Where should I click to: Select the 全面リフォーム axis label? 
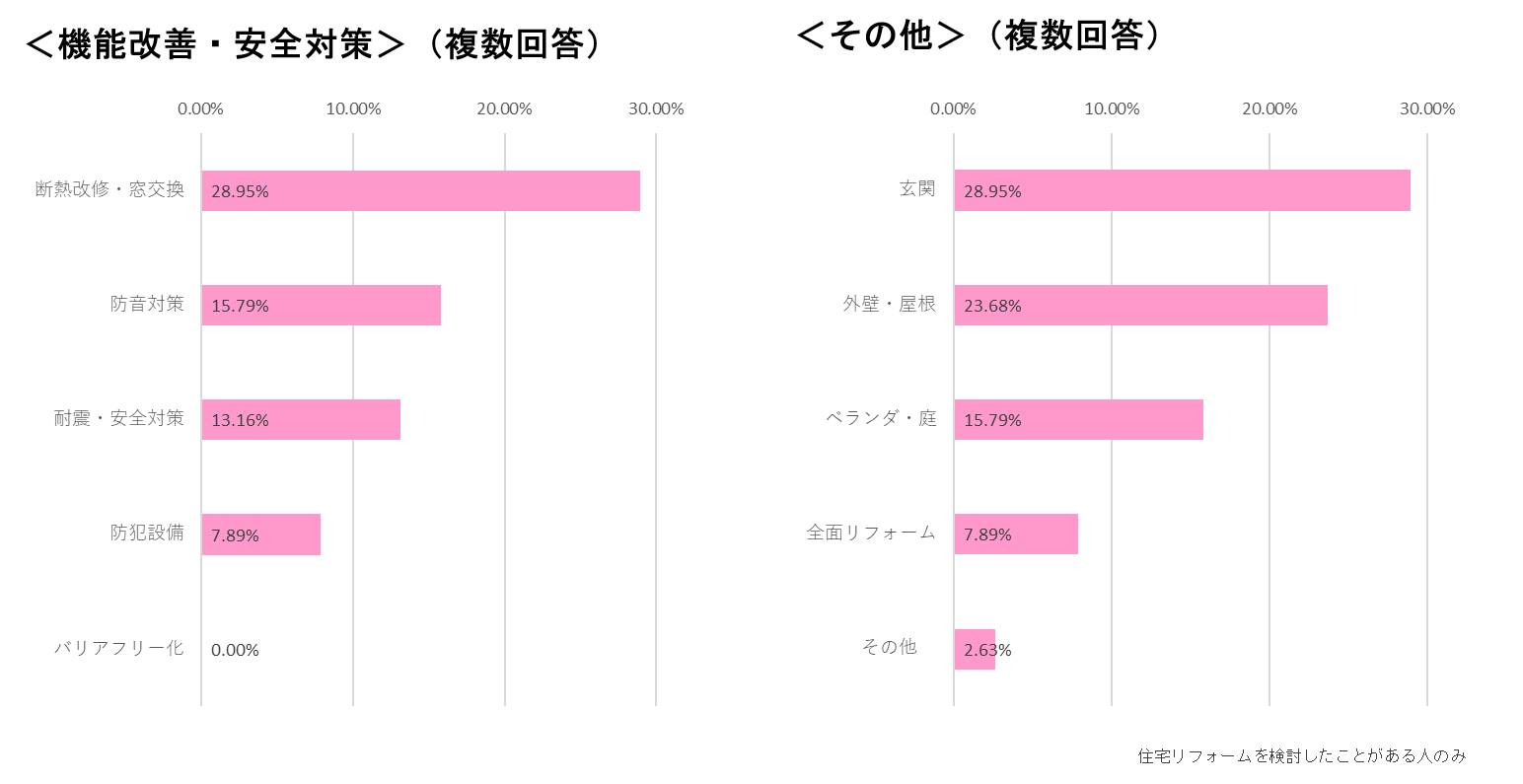coord(871,533)
